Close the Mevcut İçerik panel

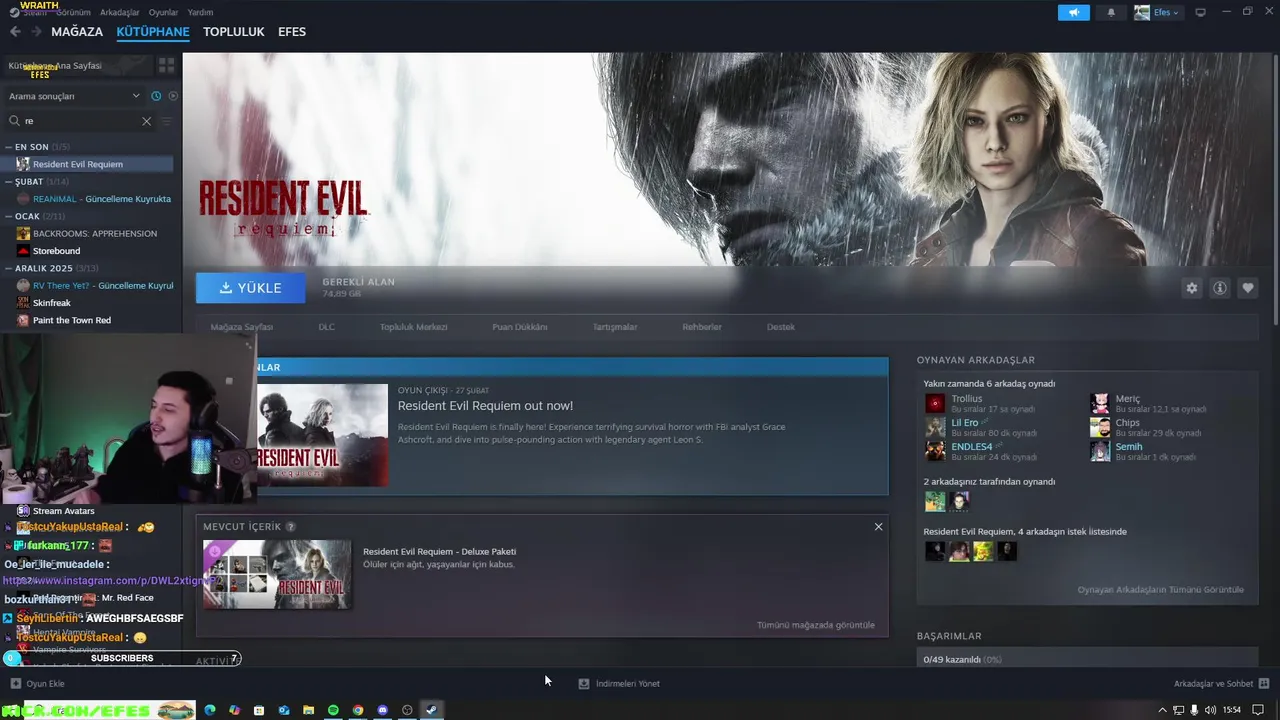click(878, 527)
